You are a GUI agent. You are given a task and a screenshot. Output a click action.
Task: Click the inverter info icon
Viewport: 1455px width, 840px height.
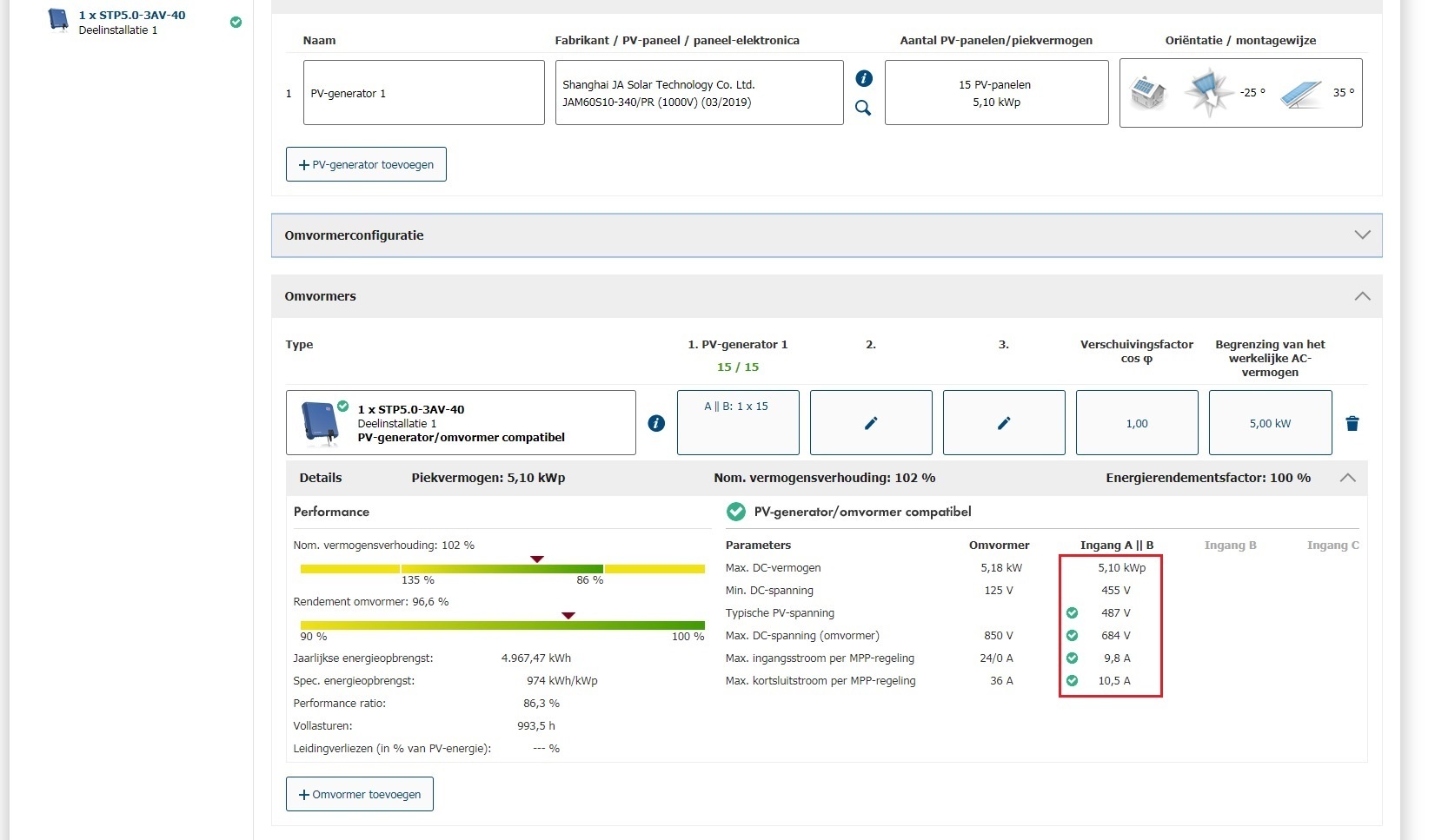pos(656,423)
